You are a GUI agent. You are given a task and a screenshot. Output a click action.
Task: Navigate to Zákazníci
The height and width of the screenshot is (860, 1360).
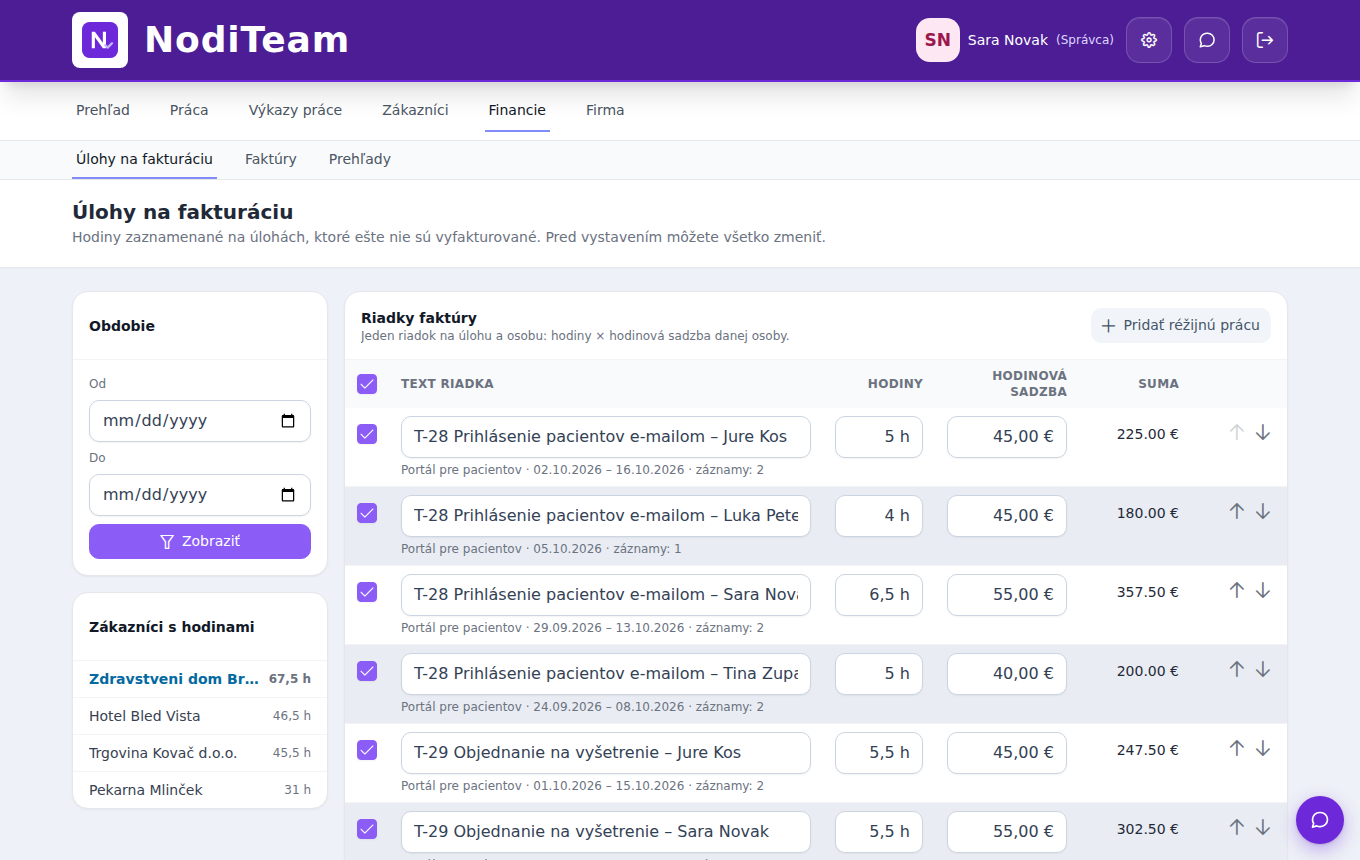click(415, 110)
